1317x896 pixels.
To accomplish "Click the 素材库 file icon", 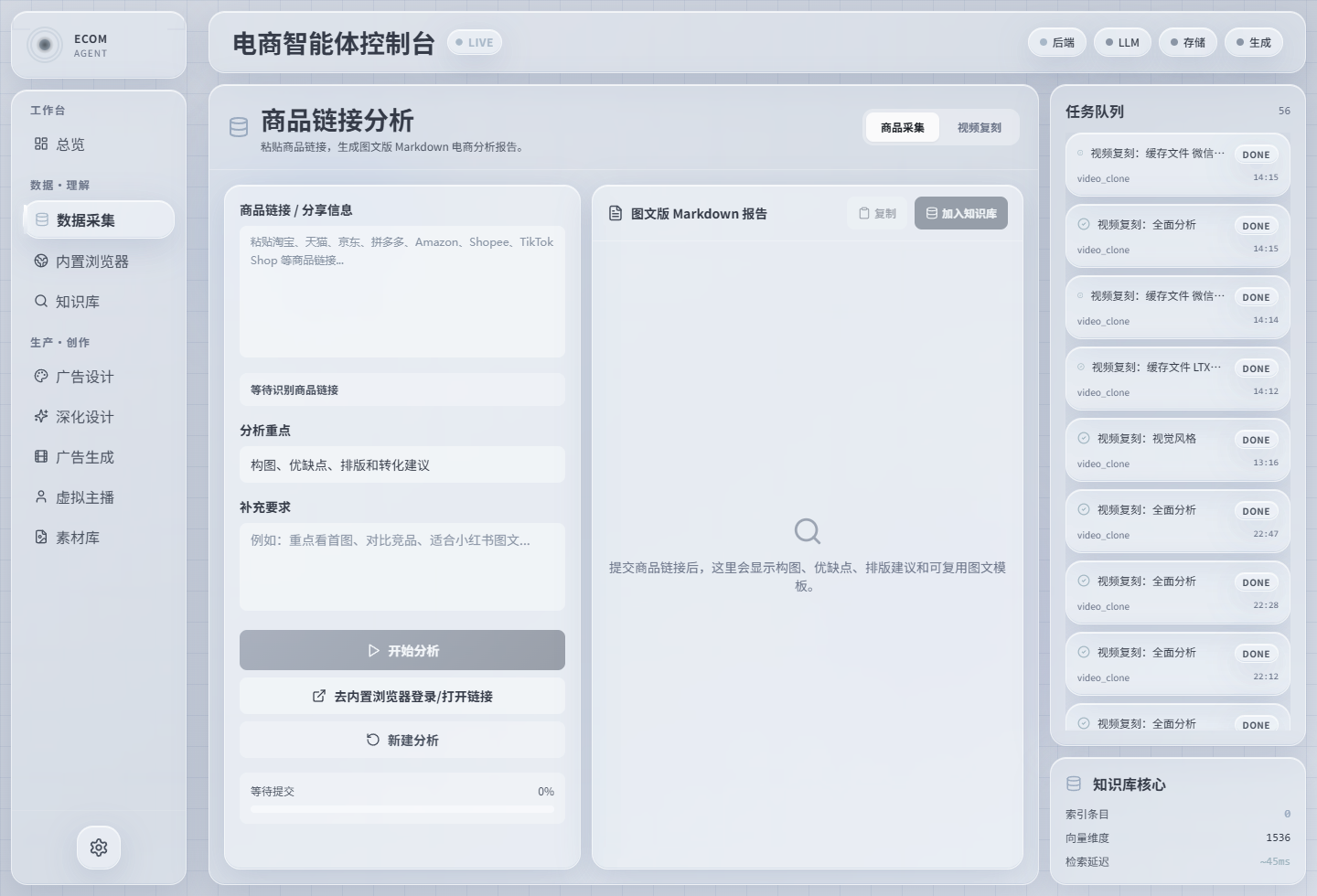I will click(x=41, y=537).
